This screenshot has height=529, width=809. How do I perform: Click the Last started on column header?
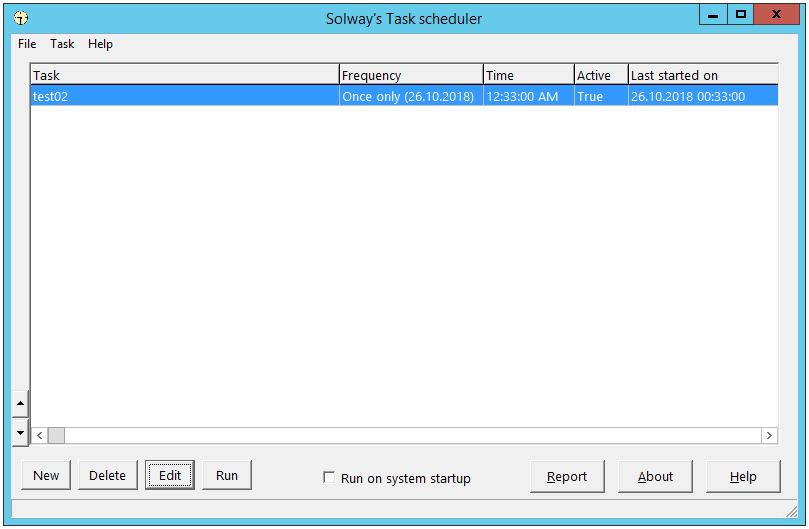point(702,75)
